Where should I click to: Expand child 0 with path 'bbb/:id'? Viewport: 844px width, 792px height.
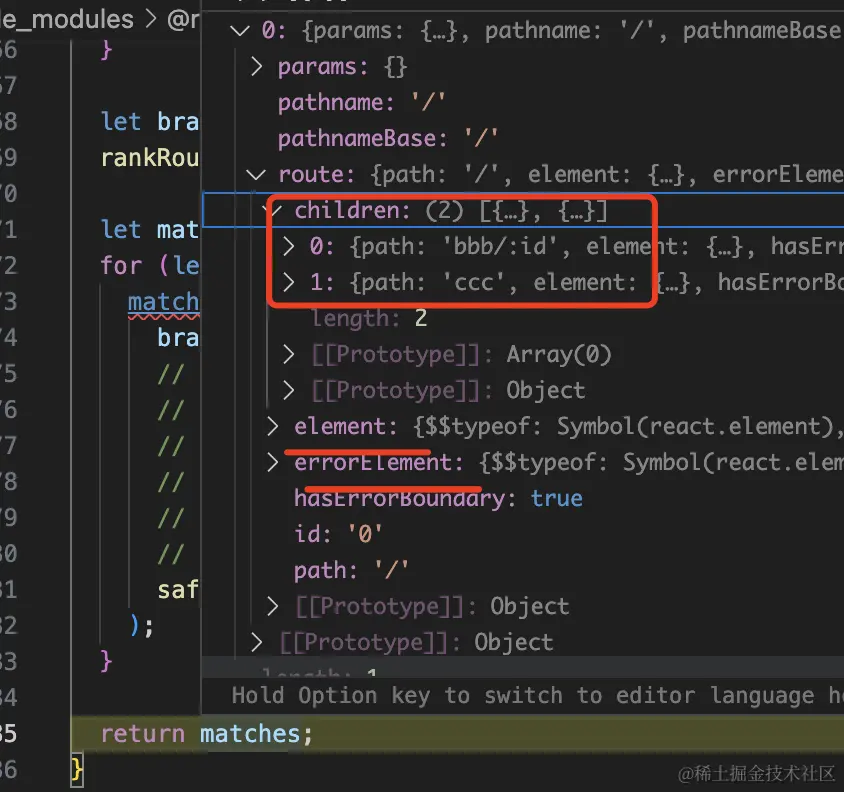289,247
